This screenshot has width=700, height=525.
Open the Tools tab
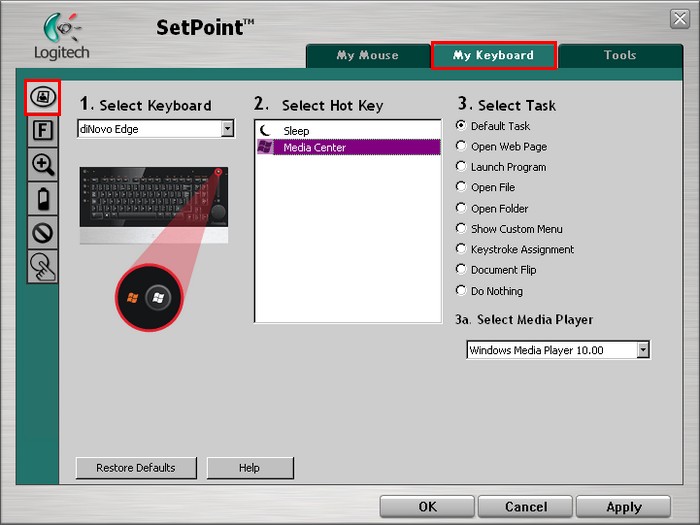coord(621,55)
